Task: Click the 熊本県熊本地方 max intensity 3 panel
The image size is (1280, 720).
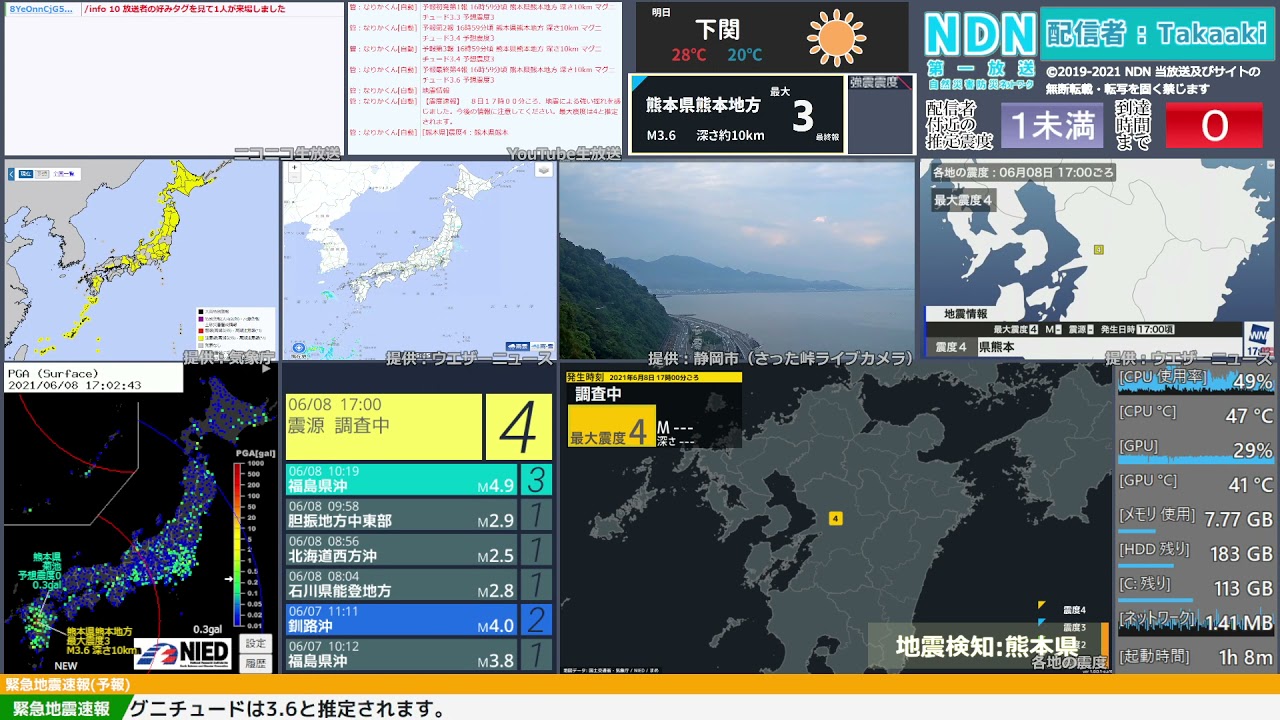Action: (x=737, y=115)
